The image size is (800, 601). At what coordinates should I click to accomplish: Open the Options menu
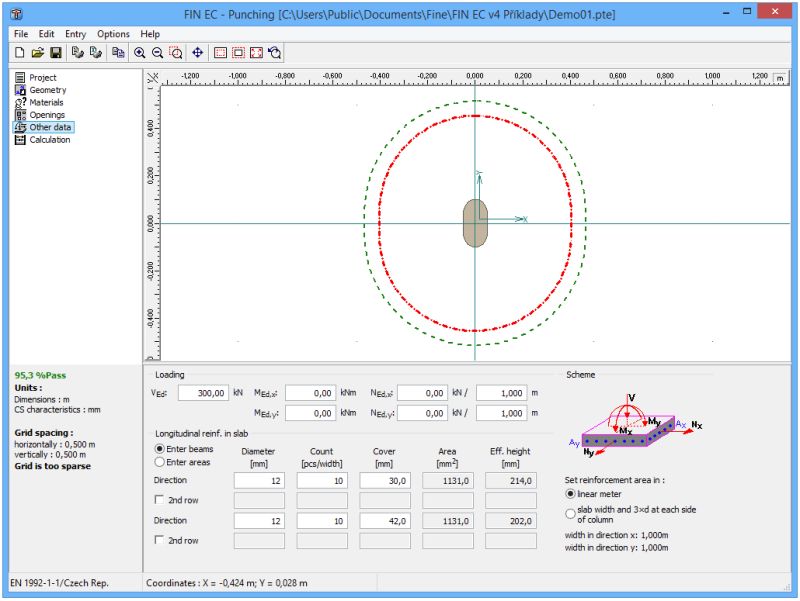pyautogui.click(x=113, y=33)
